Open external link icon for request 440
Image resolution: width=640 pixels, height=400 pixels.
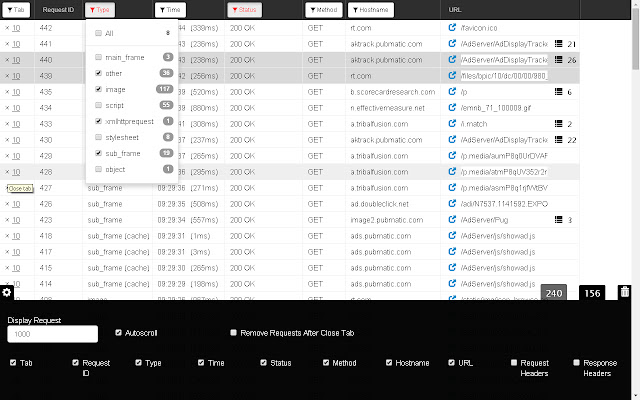tap(452, 59)
